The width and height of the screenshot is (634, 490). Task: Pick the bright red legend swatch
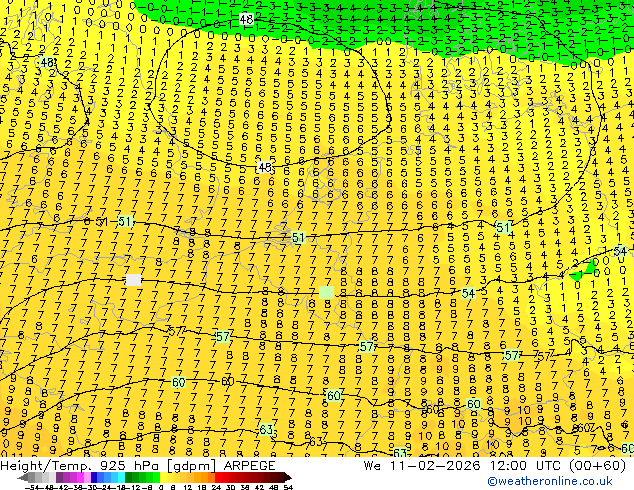(218, 477)
